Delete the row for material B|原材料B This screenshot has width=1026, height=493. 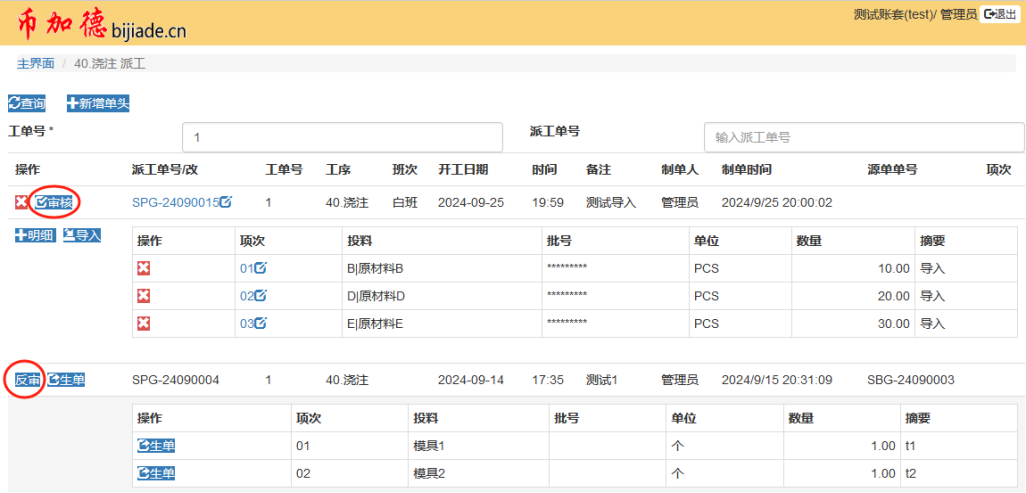click(x=144, y=268)
